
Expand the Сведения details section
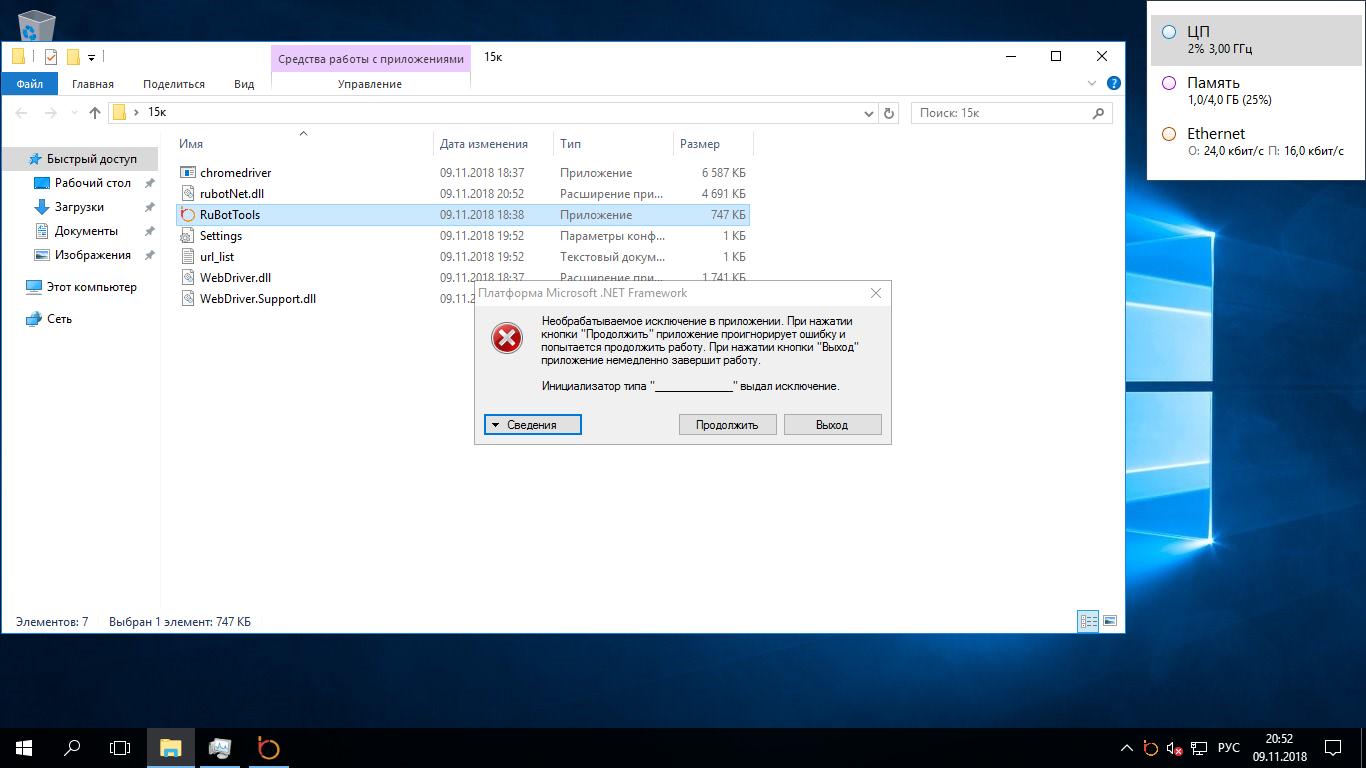point(532,425)
